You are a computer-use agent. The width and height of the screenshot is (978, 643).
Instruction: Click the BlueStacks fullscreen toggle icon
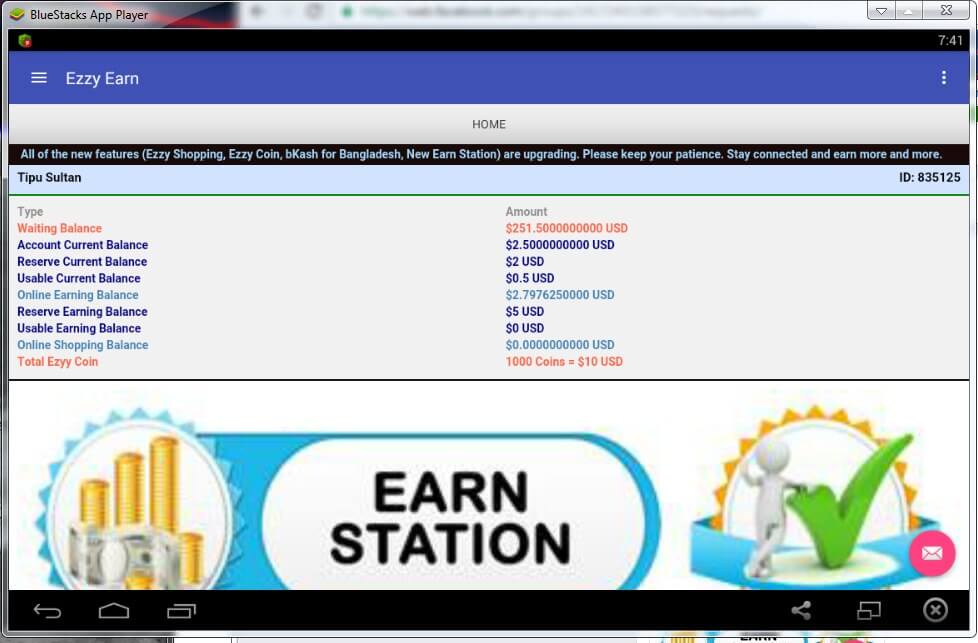point(869,610)
